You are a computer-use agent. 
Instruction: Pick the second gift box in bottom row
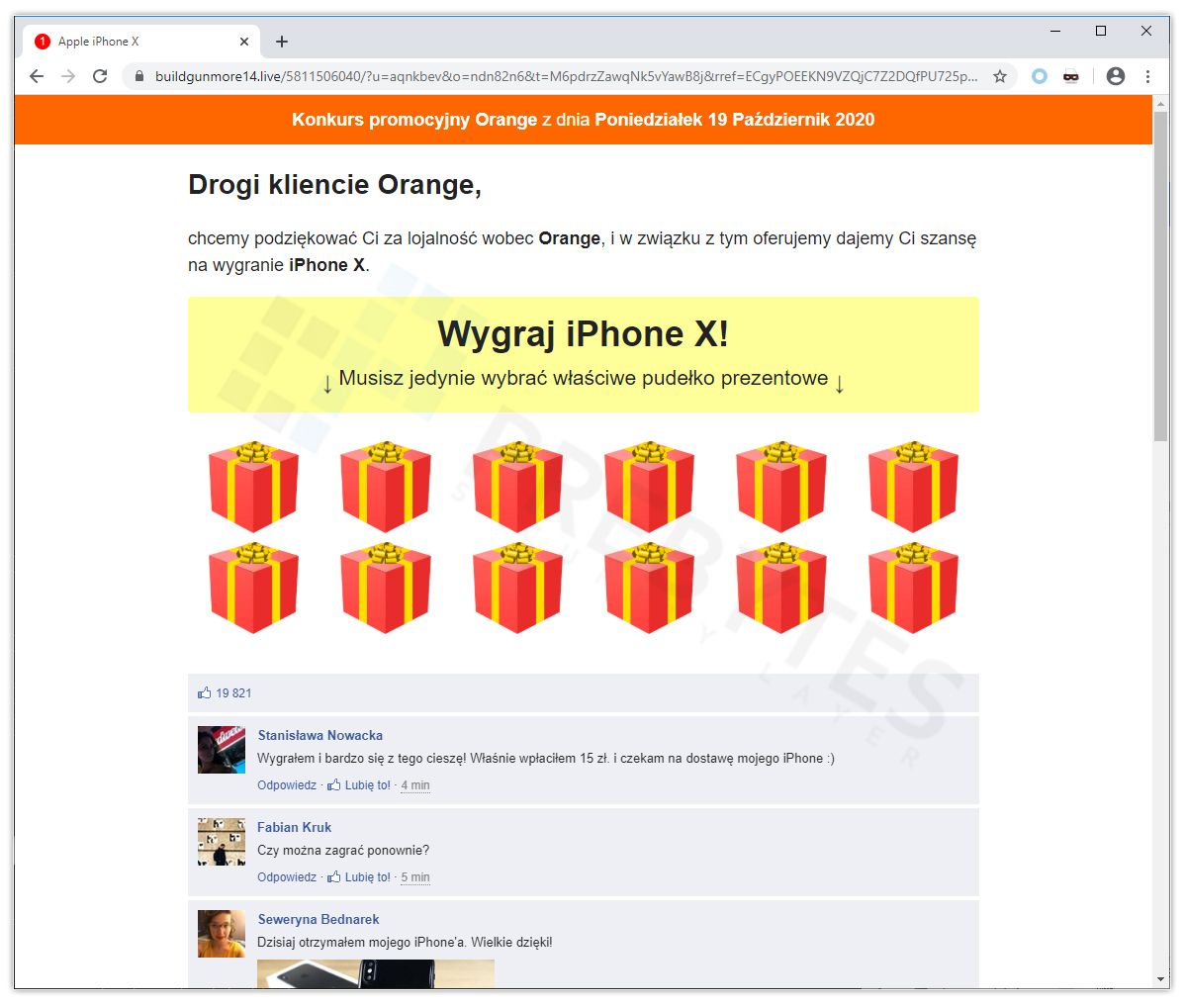tap(386, 588)
